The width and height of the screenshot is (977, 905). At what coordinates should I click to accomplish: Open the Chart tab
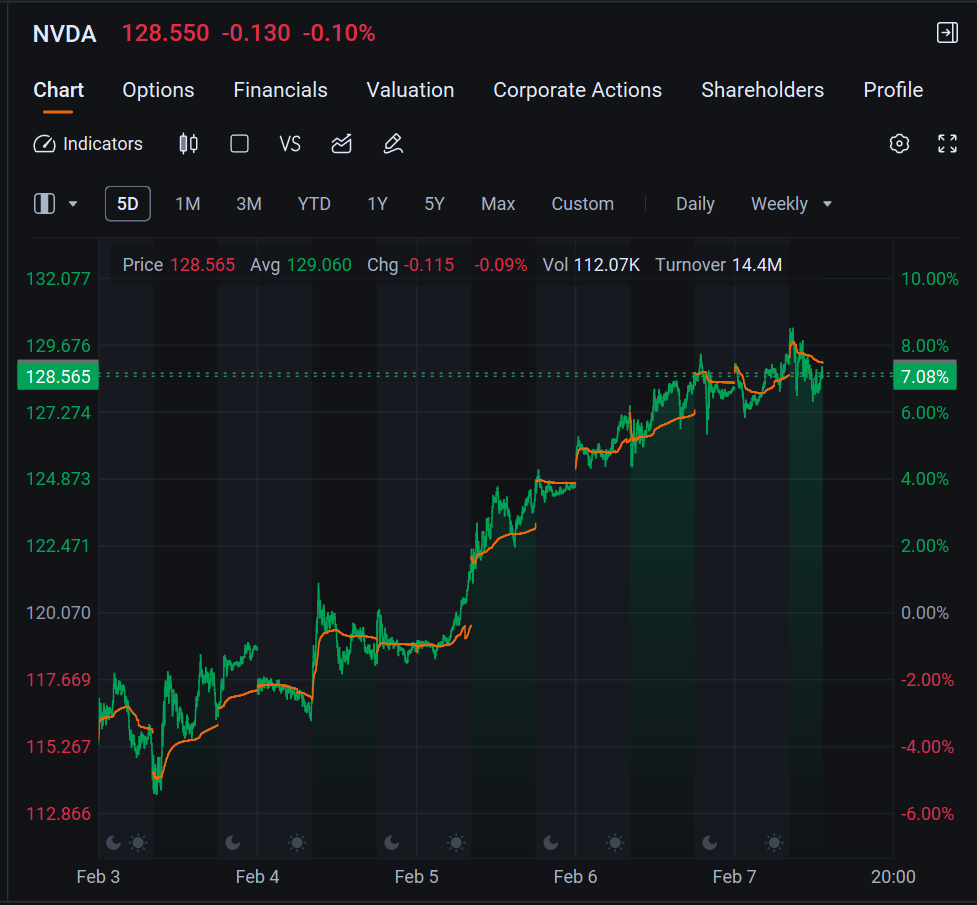58,90
